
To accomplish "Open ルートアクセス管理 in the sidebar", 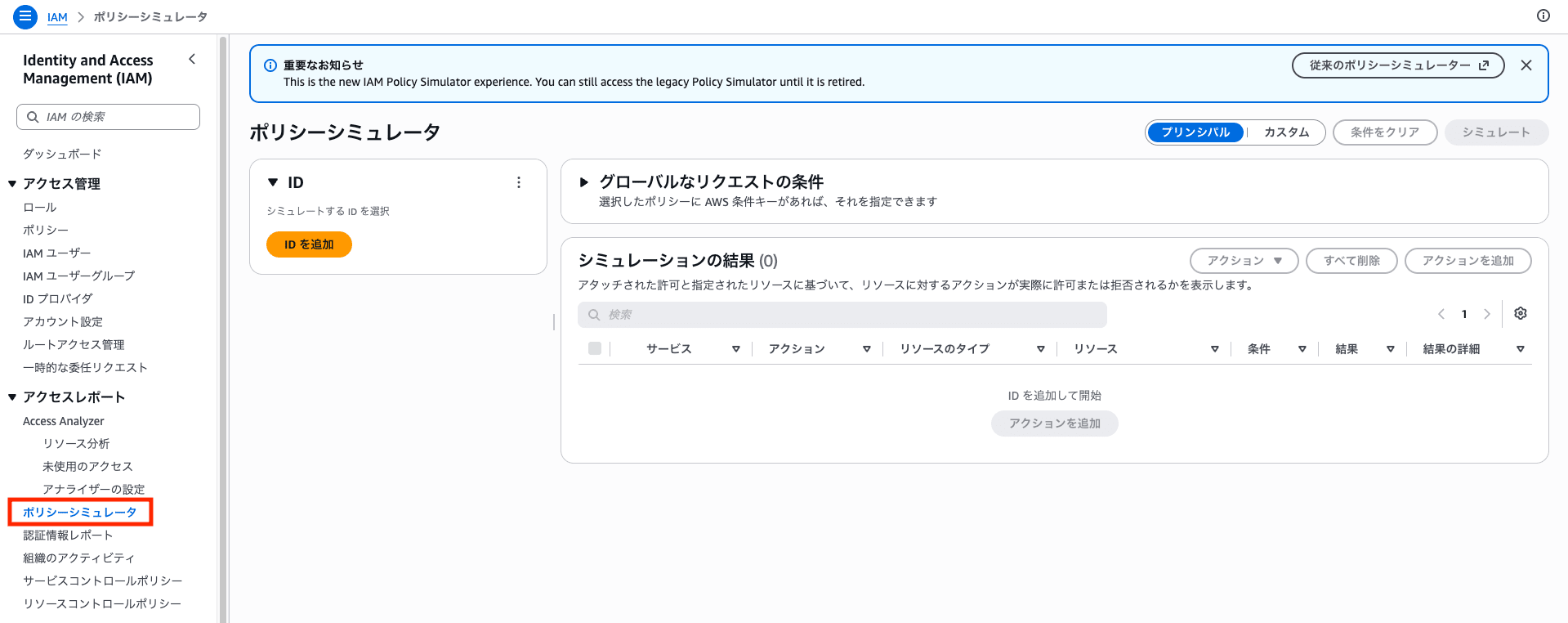I will click(74, 345).
